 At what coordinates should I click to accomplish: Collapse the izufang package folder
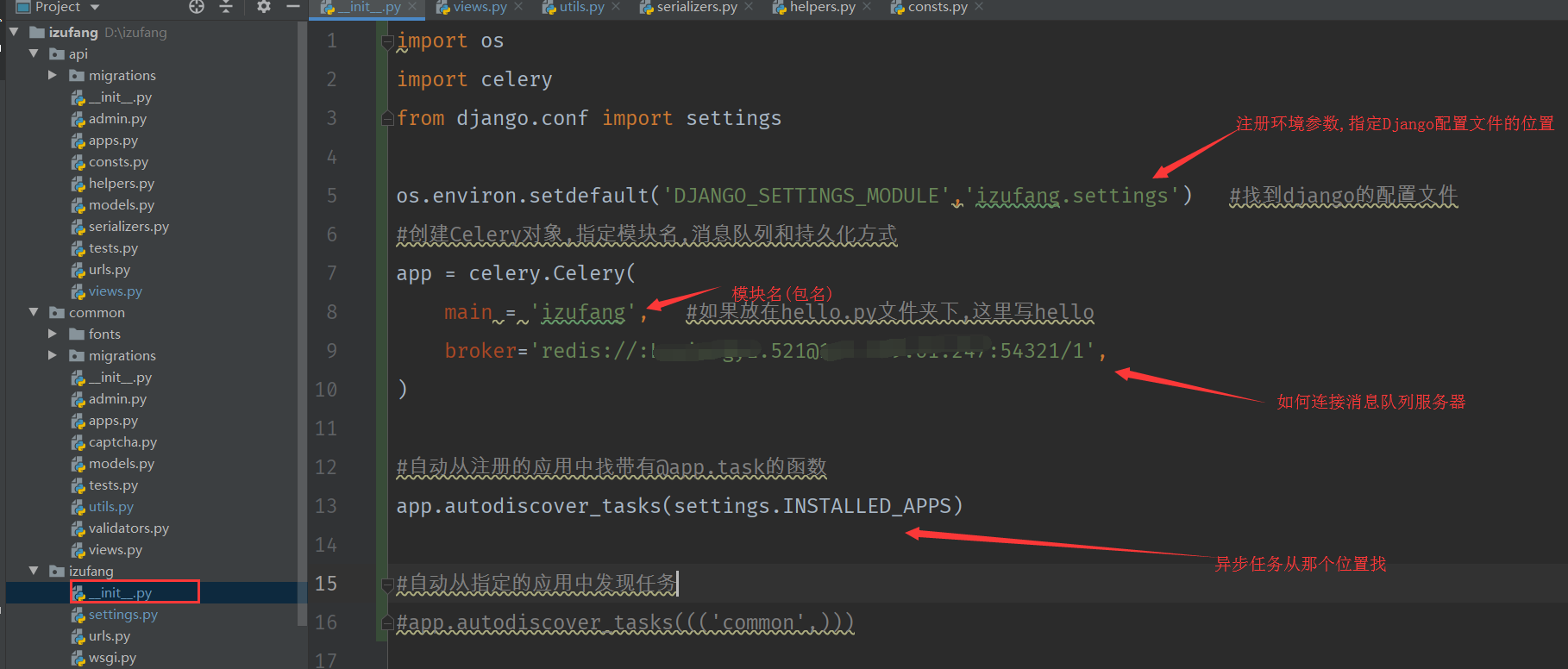[x=34, y=571]
